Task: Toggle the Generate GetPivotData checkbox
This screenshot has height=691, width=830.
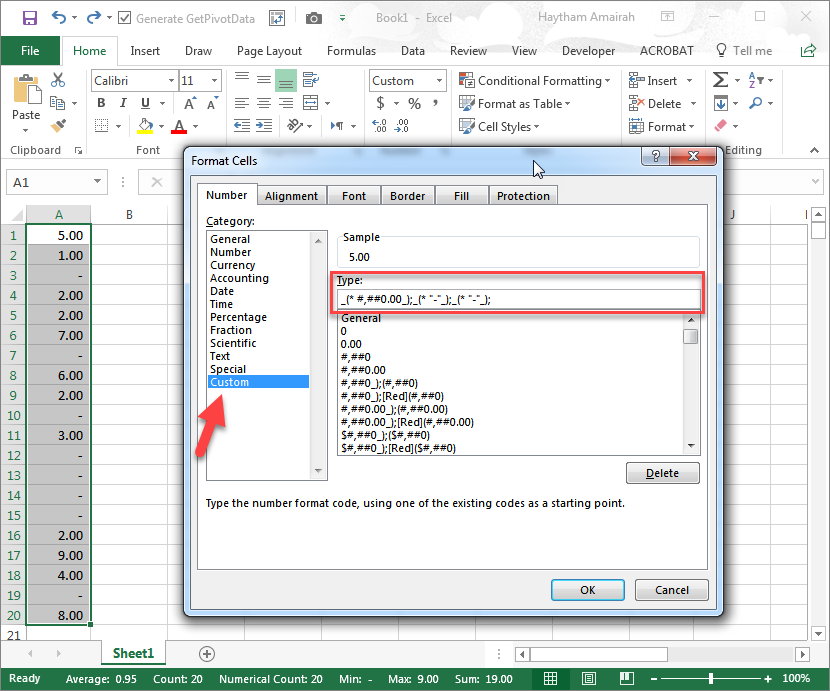Action: [x=124, y=19]
